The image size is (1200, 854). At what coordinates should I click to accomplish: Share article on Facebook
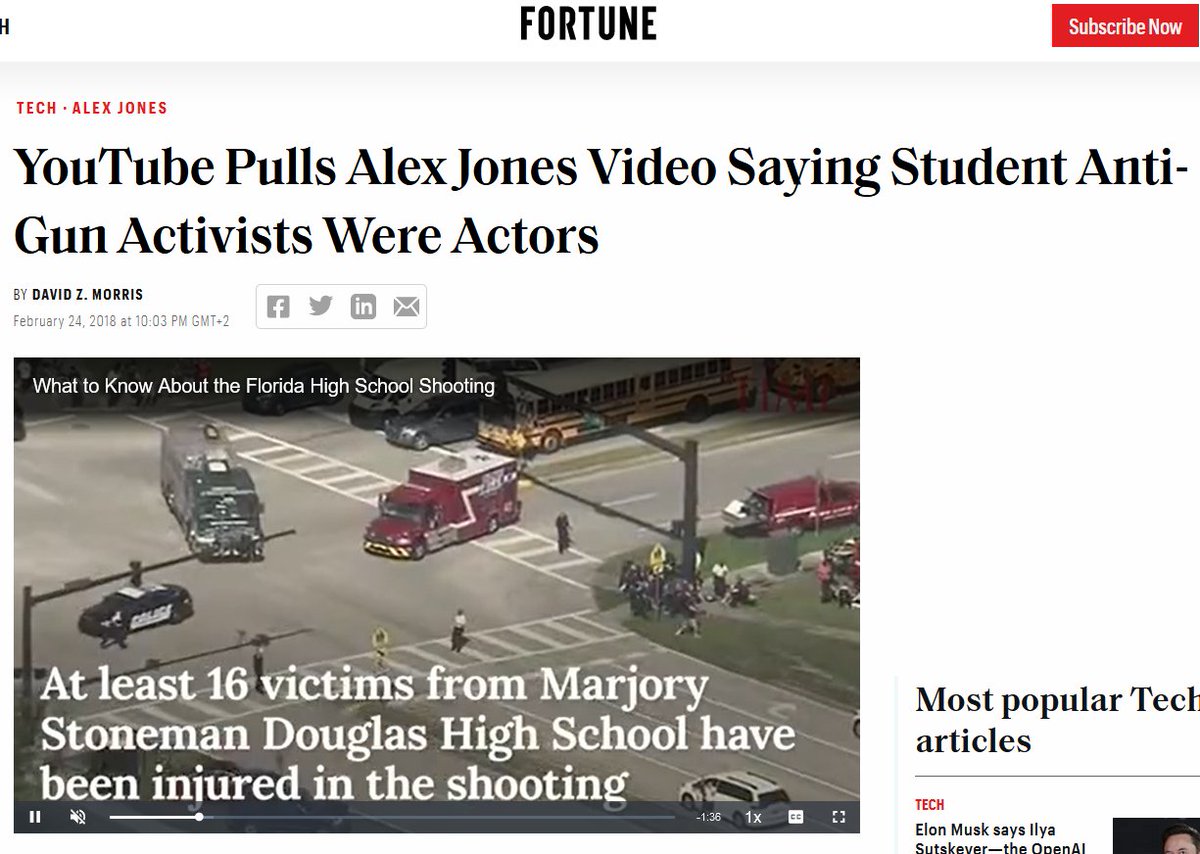pos(278,307)
